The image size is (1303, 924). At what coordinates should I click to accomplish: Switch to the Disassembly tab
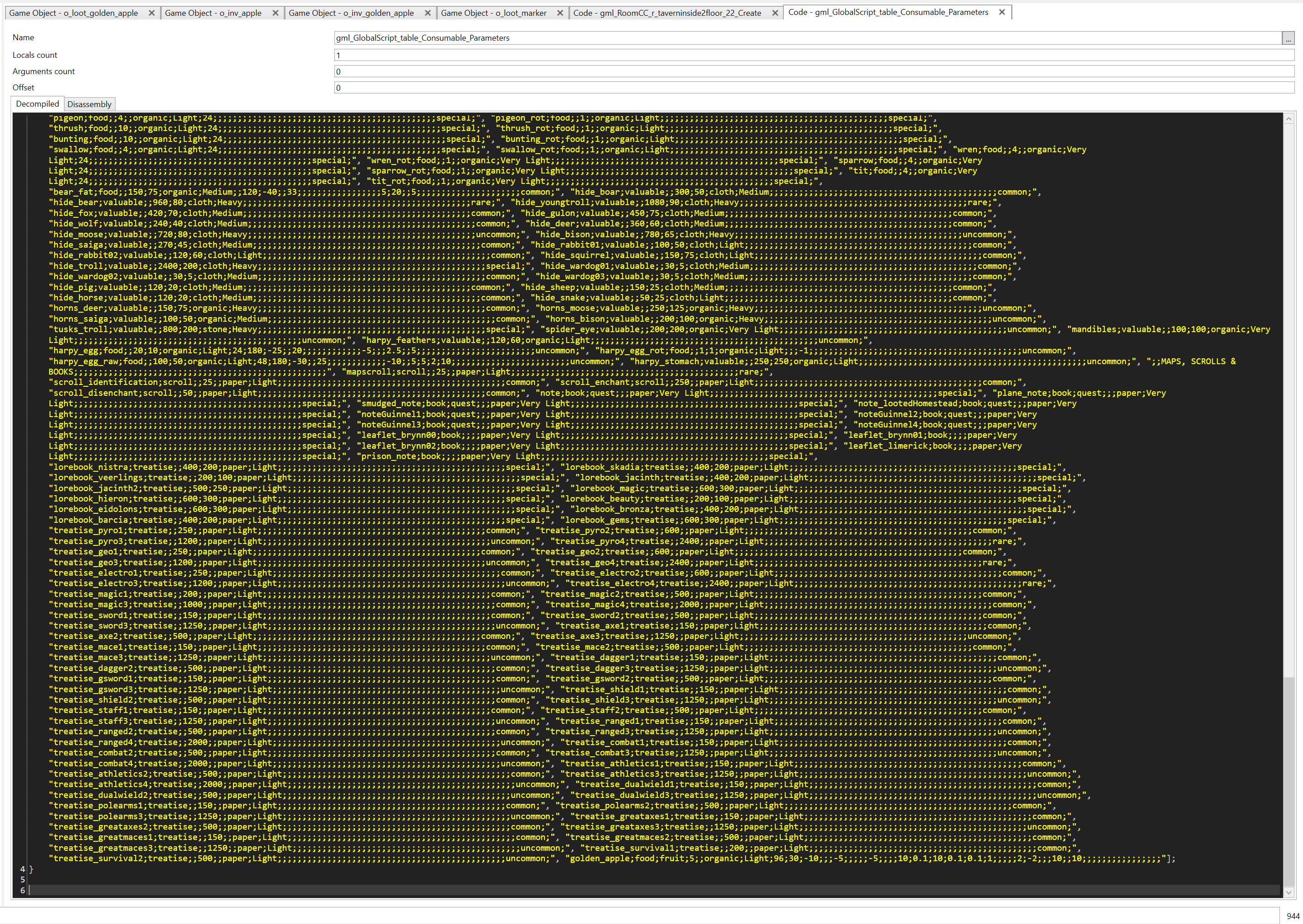(x=89, y=104)
